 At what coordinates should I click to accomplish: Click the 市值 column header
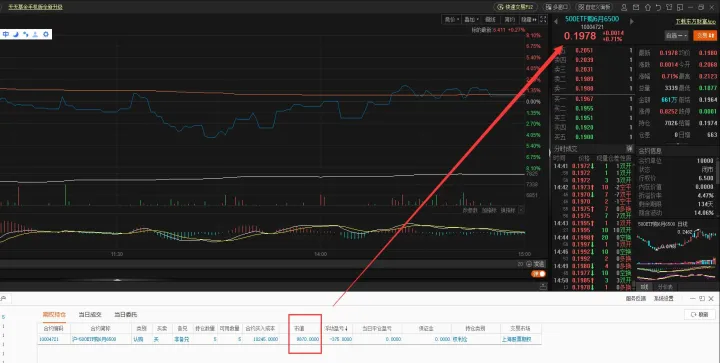300,329
